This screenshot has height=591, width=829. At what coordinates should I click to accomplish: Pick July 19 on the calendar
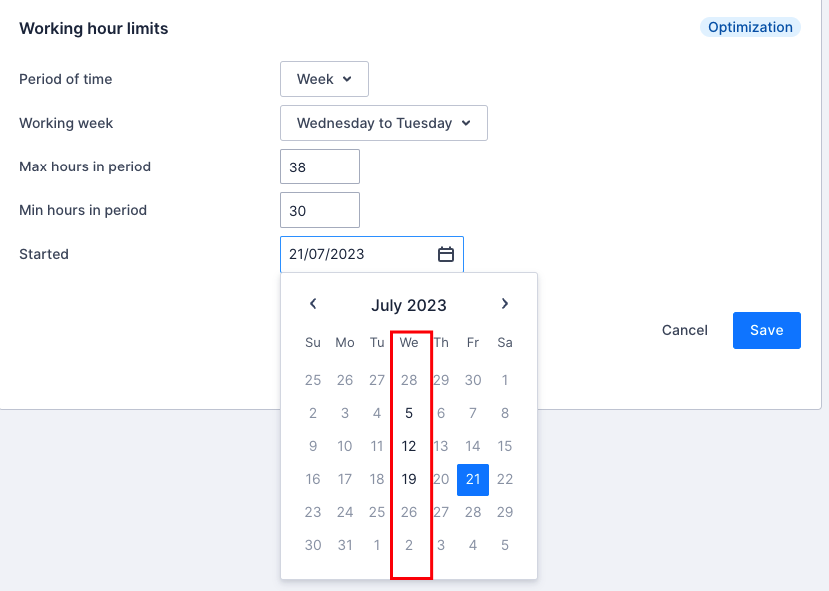click(x=409, y=479)
